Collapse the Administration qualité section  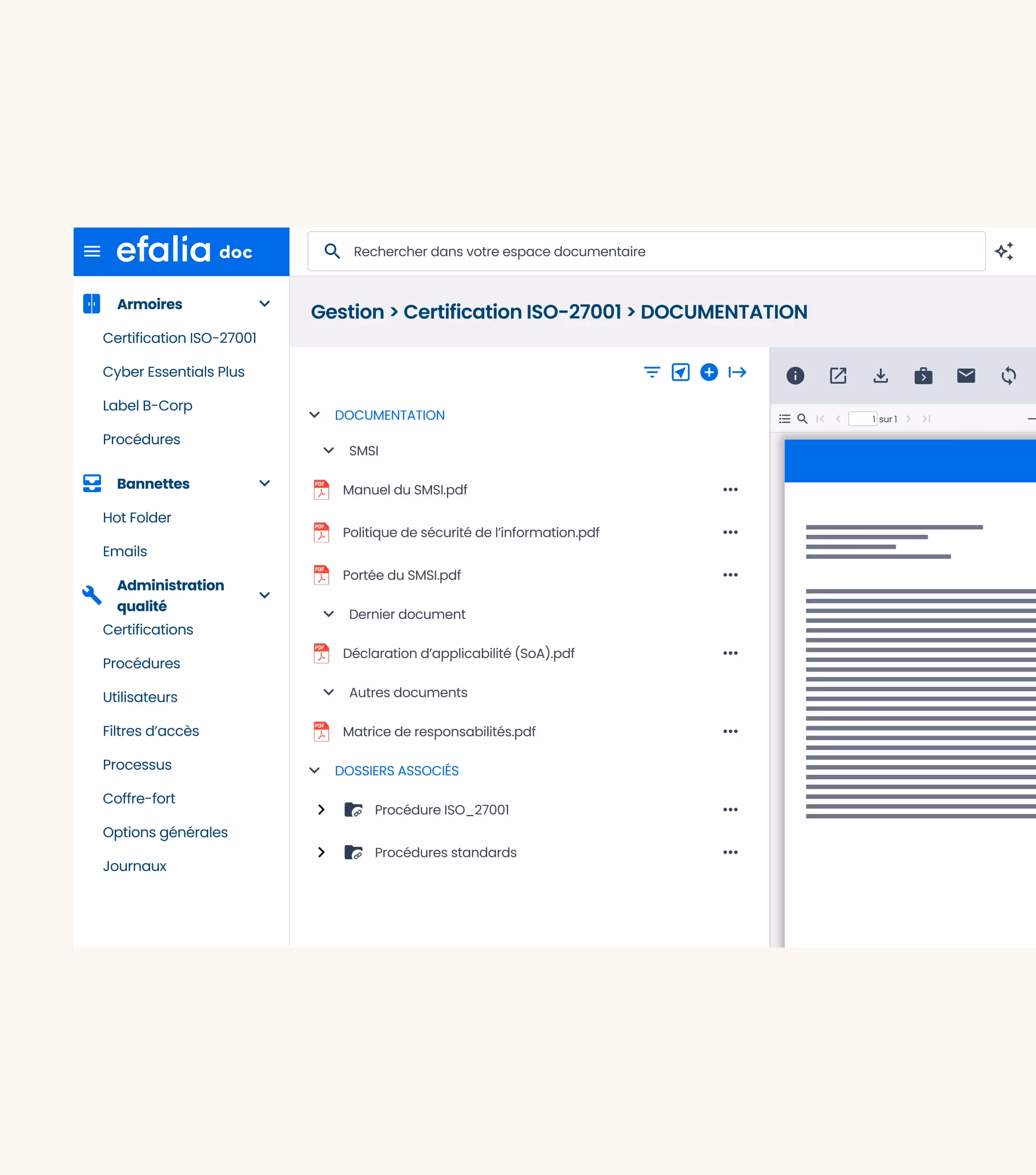pos(264,595)
